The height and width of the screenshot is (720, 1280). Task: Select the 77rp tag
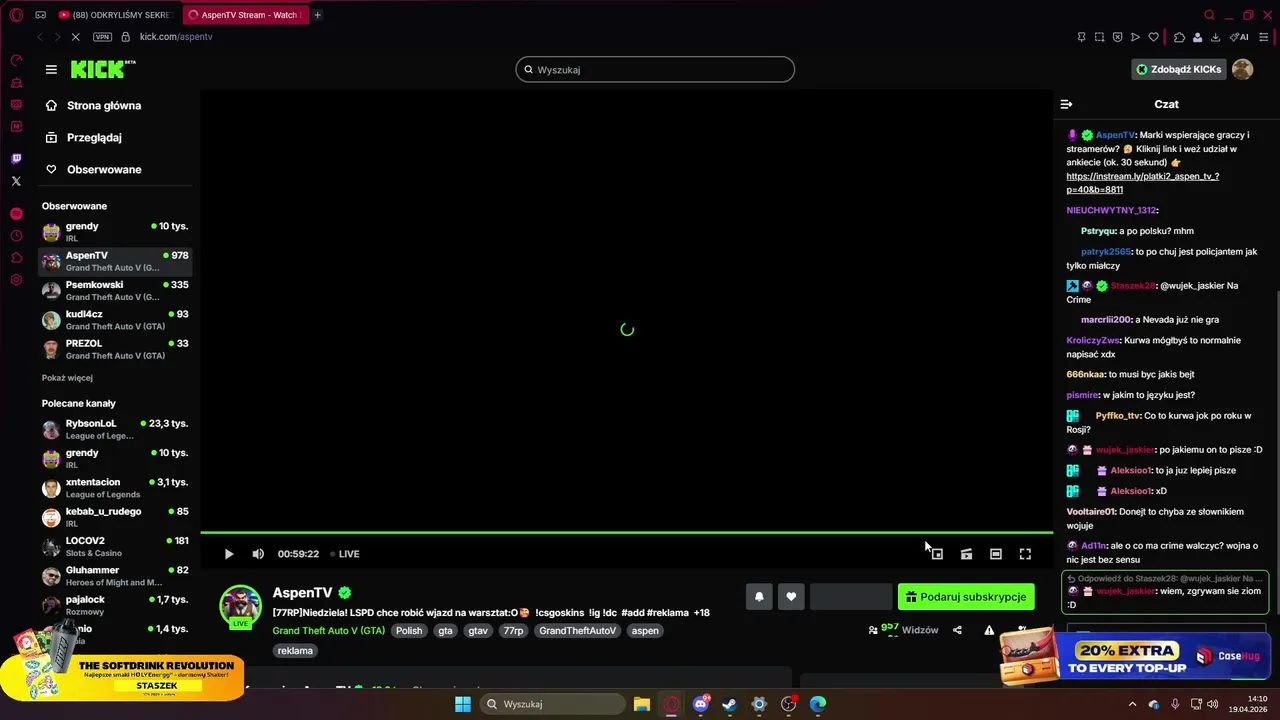click(x=513, y=631)
